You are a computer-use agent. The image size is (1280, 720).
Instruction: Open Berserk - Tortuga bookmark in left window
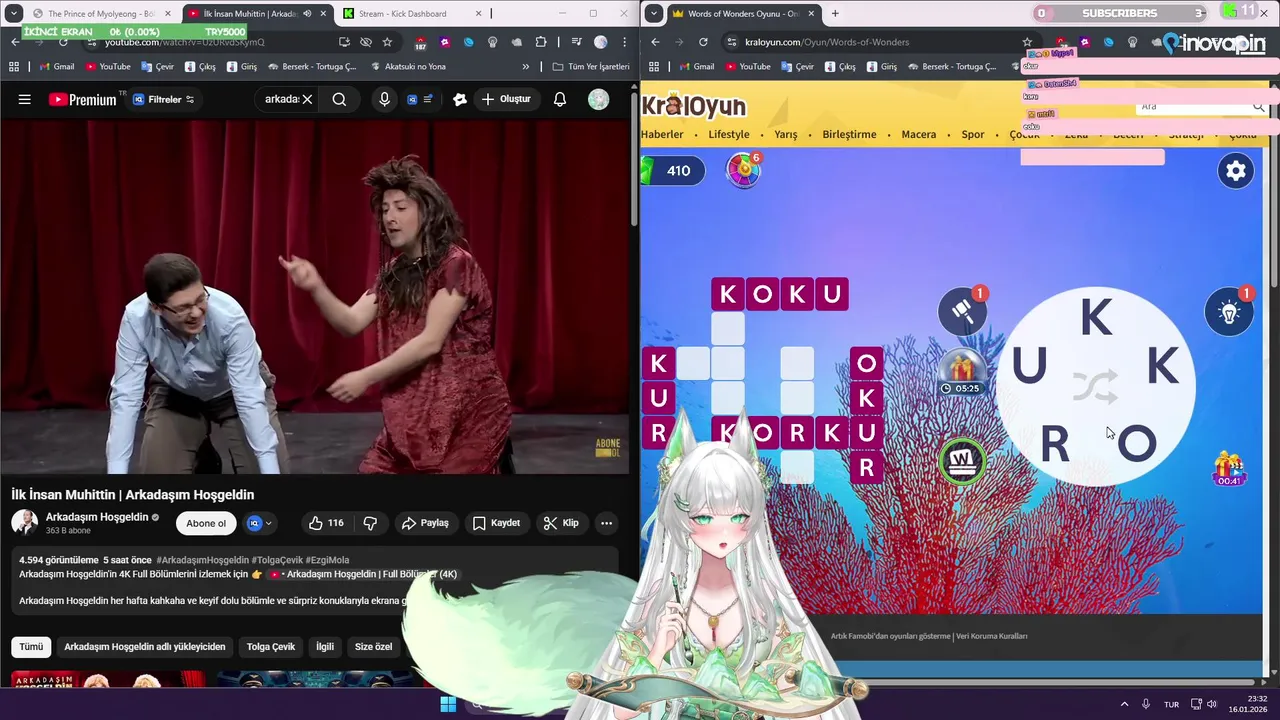[x=312, y=67]
